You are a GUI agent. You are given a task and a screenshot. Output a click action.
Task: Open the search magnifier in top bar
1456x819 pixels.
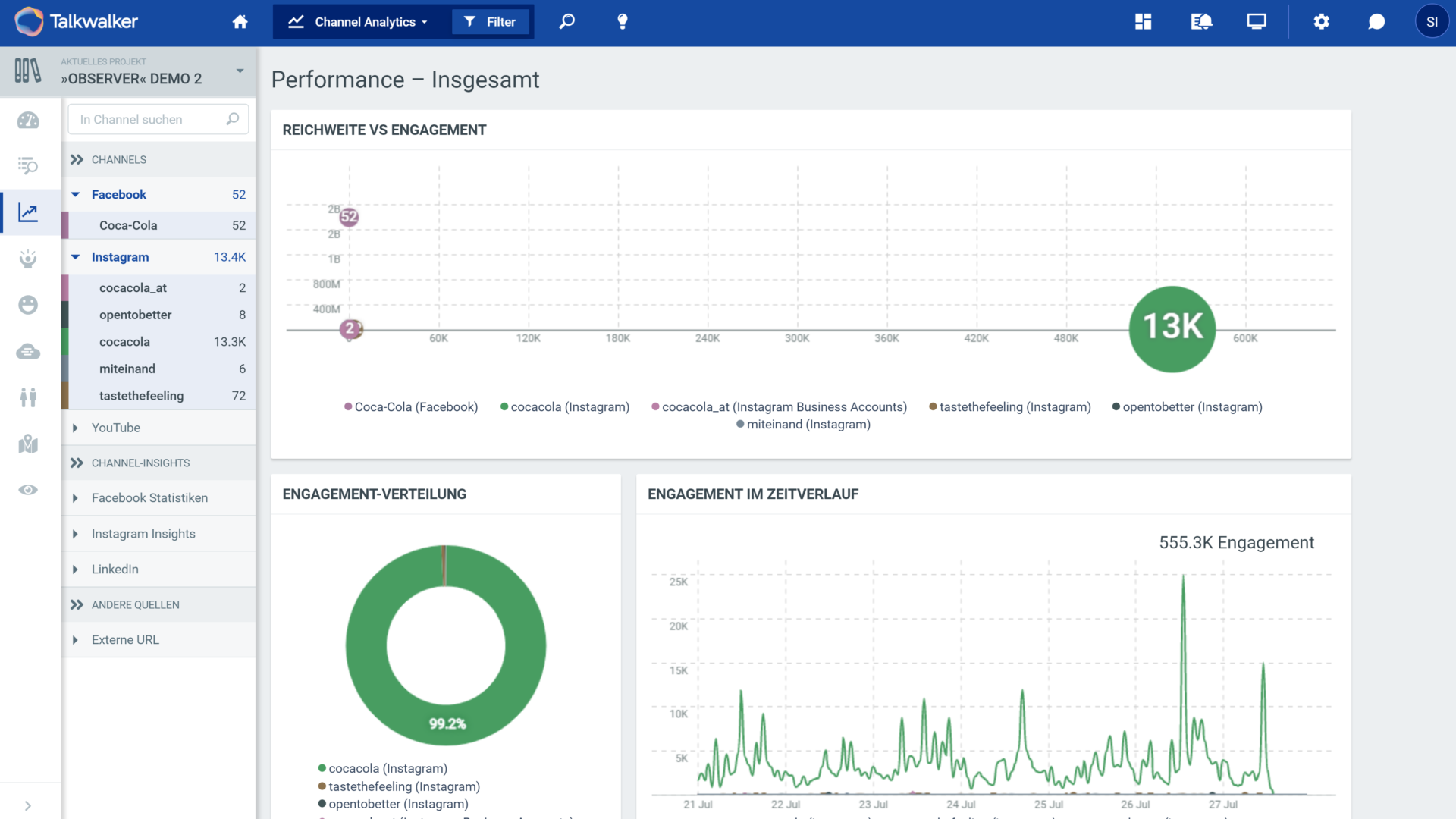[x=566, y=21]
